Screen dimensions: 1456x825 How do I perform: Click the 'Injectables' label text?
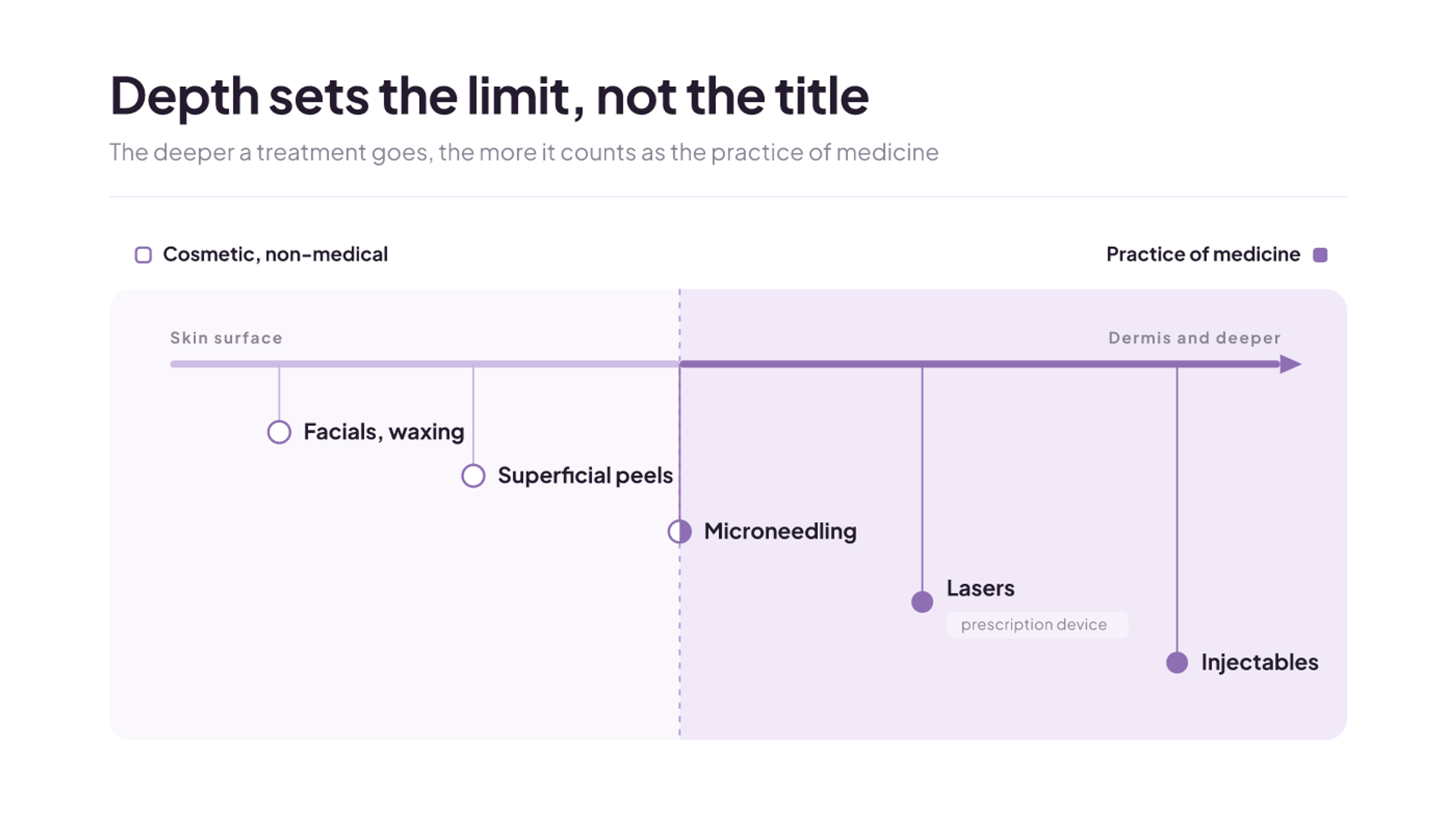(1259, 663)
